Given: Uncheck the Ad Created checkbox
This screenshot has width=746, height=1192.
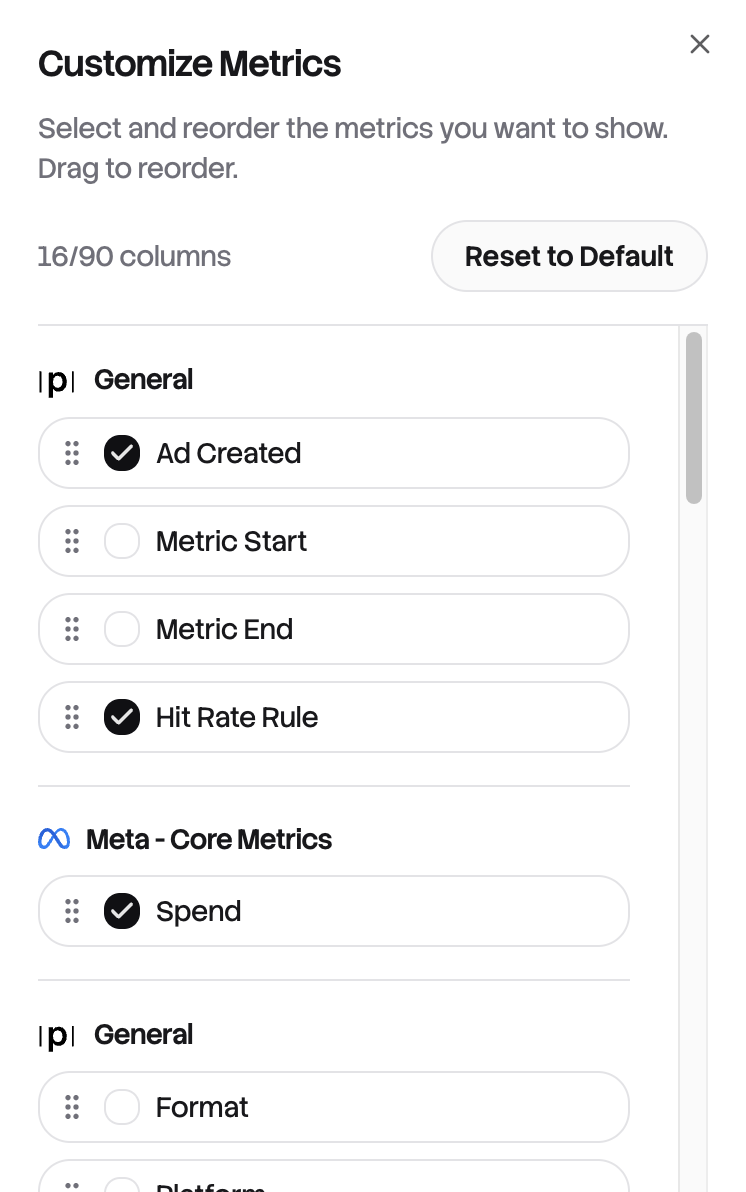Looking at the screenshot, I should 122,453.
